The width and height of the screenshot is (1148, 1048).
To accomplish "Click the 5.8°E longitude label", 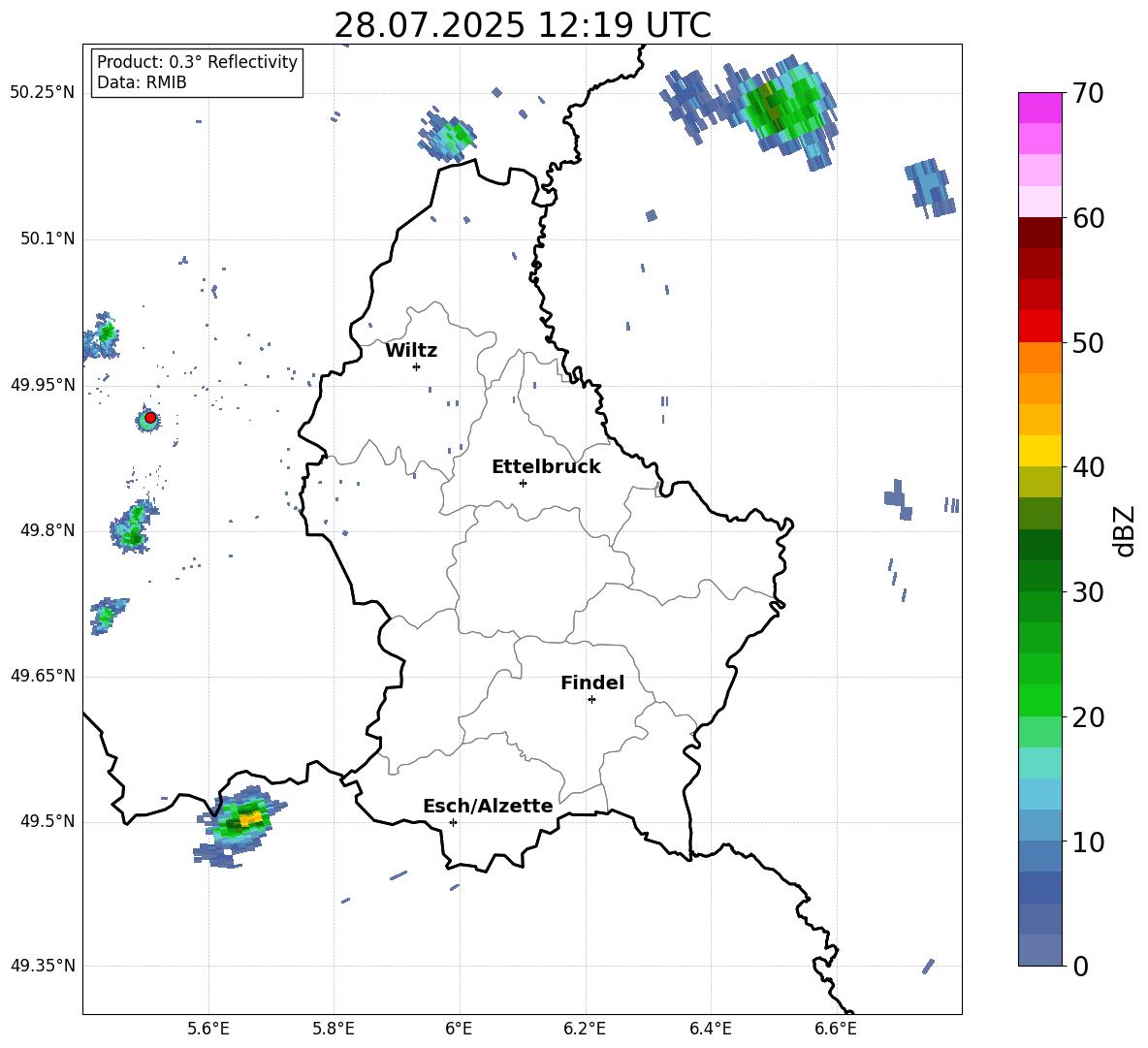I will coord(334,1029).
